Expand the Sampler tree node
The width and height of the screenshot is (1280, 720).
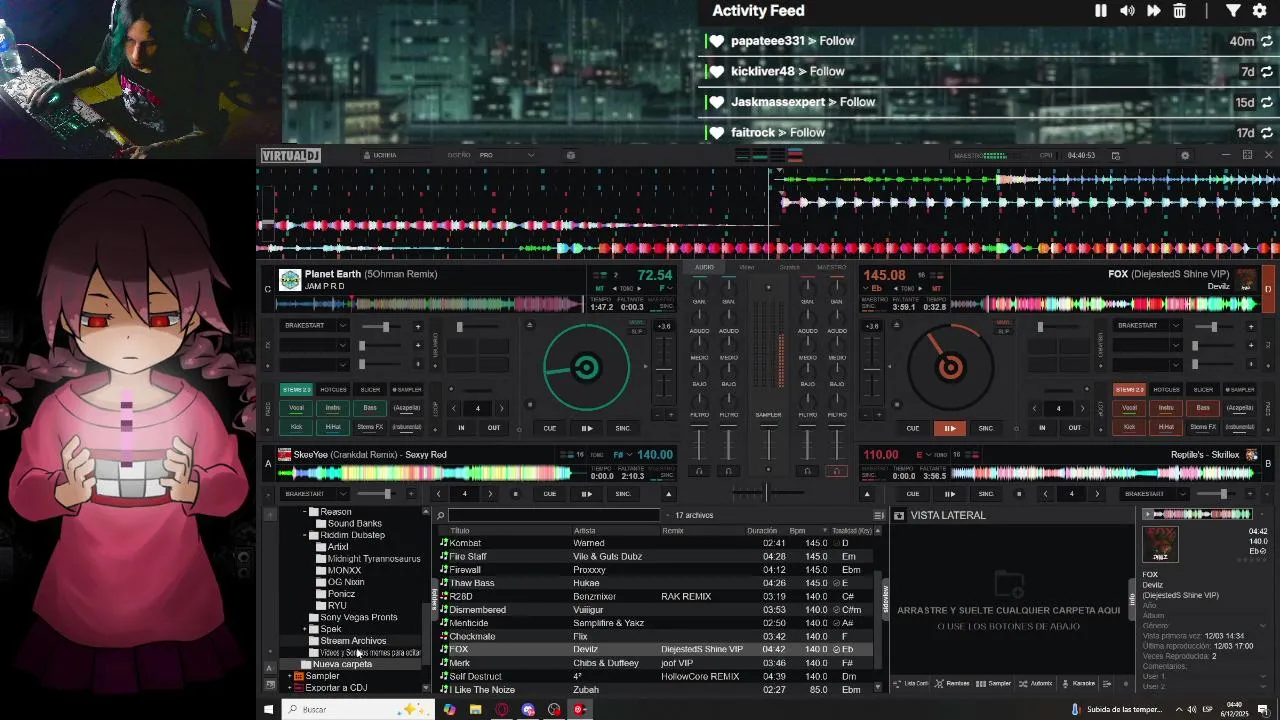(x=290, y=676)
